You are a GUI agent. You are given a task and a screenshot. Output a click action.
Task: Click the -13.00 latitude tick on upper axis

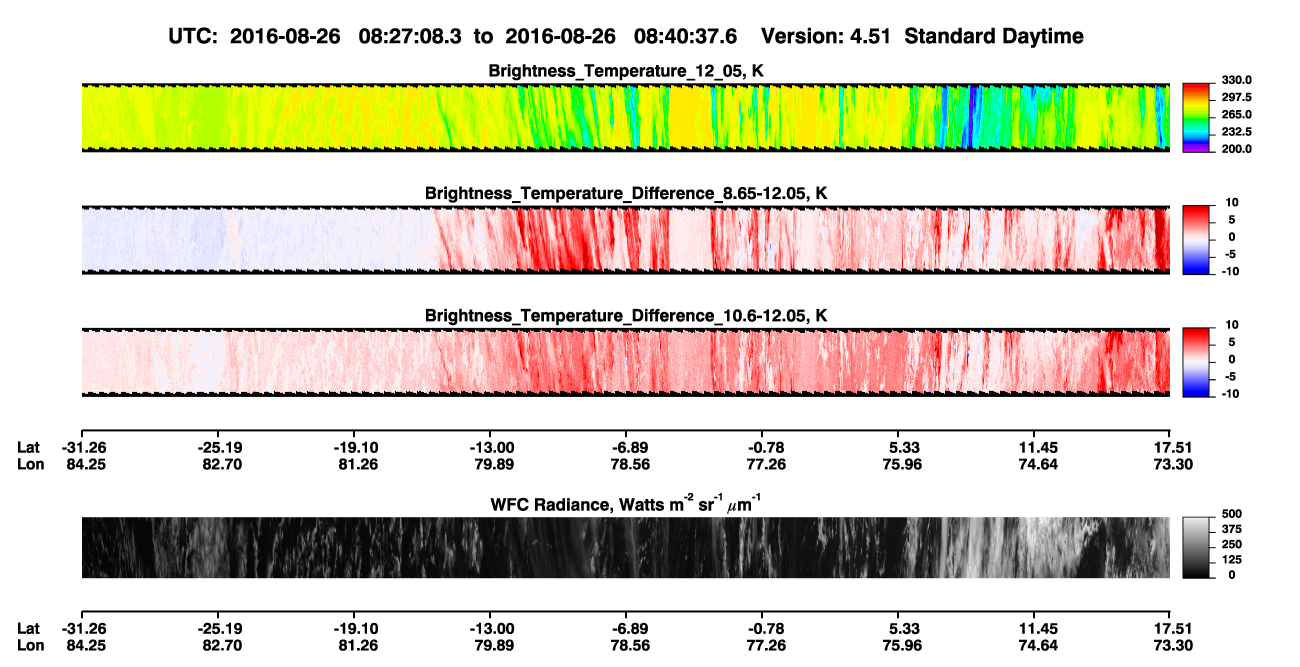489,448
